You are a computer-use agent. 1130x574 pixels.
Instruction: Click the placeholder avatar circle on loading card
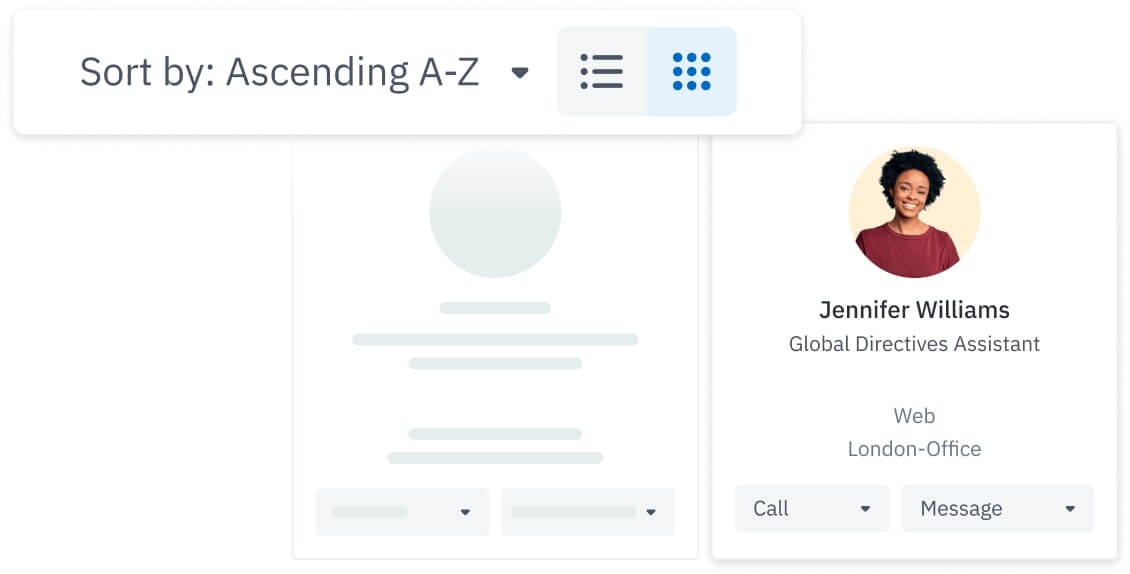click(x=495, y=213)
